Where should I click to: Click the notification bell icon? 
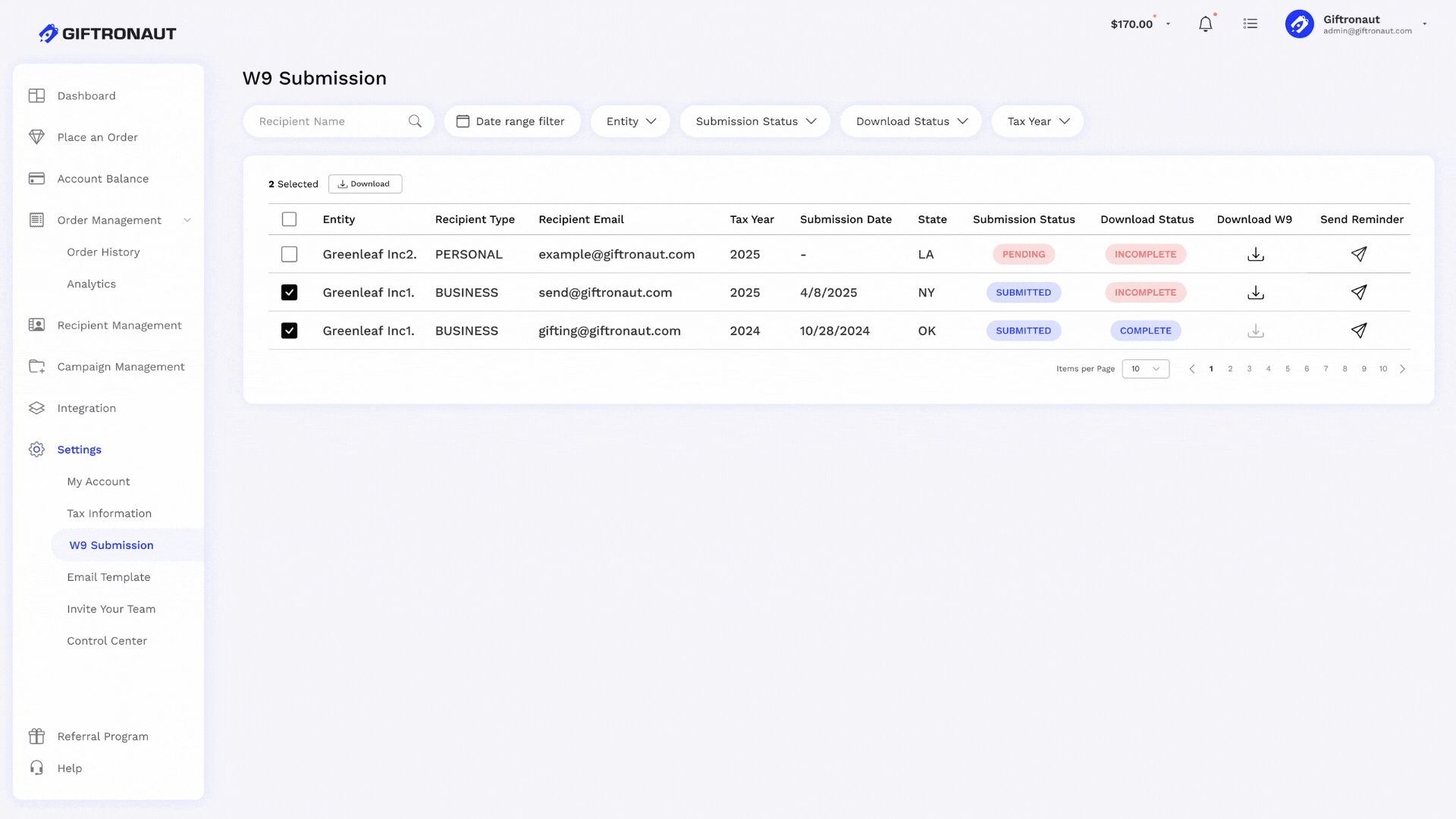pyautogui.click(x=1205, y=24)
